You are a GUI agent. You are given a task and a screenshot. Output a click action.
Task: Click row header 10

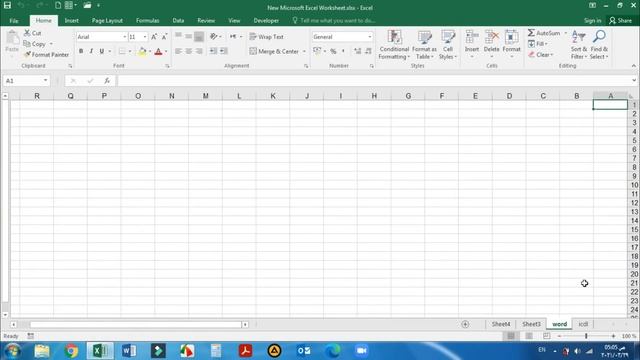(634, 185)
